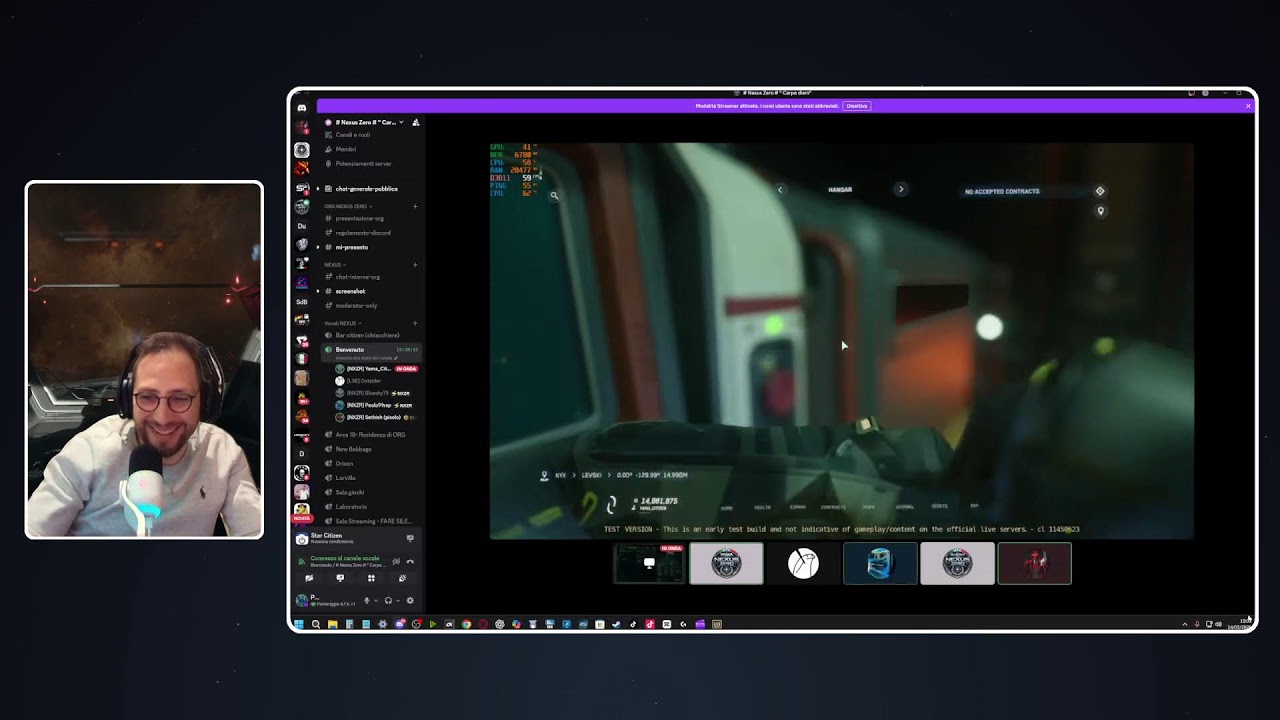The height and width of the screenshot is (720, 1280).
Task: Add a channel to ORG NEXUS ZERO
Action: pos(415,206)
